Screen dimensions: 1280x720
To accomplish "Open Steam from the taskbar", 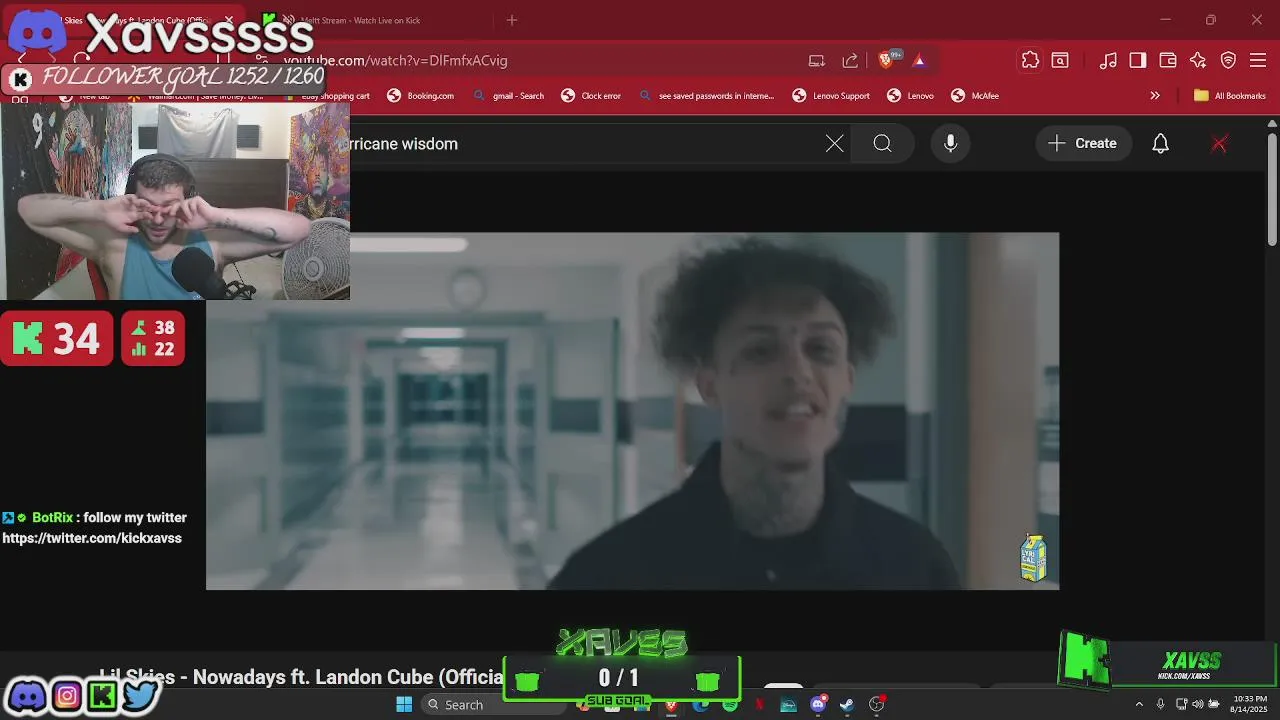I will [847, 705].
